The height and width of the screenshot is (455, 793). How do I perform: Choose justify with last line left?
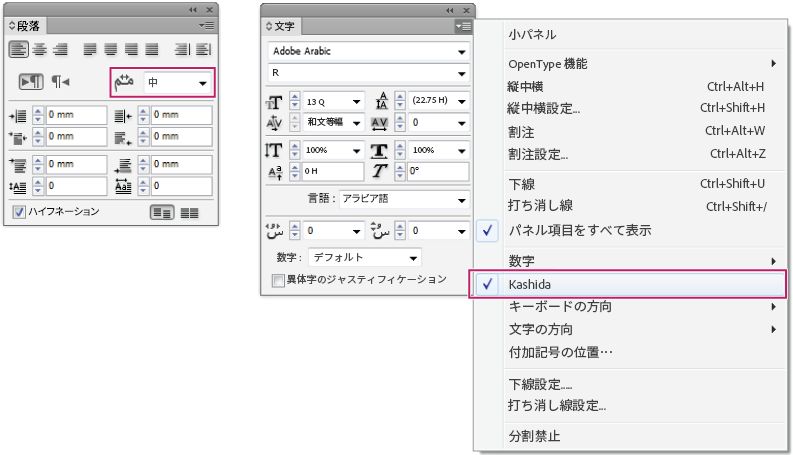(x=90, y=49)
